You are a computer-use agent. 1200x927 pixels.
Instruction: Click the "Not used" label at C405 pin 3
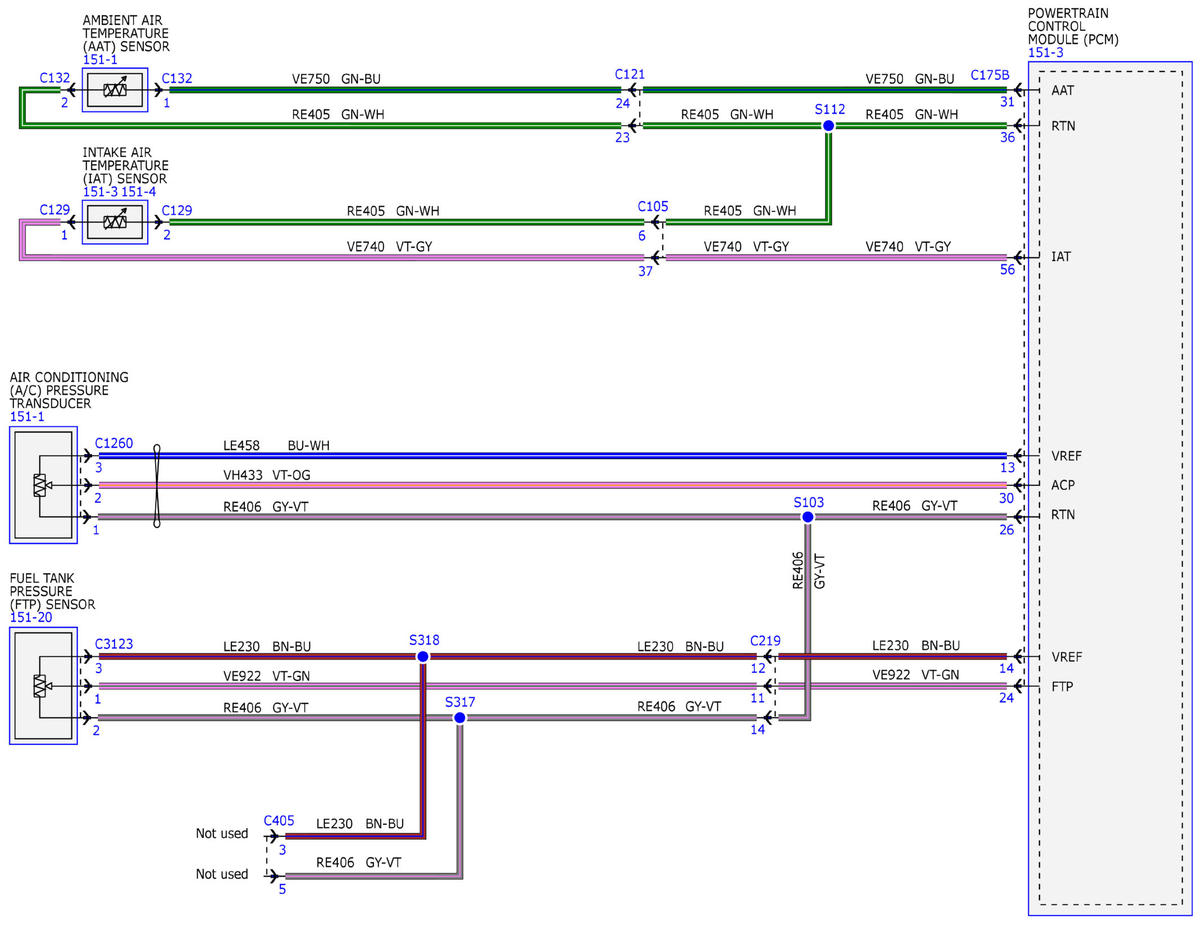point(222,833)
